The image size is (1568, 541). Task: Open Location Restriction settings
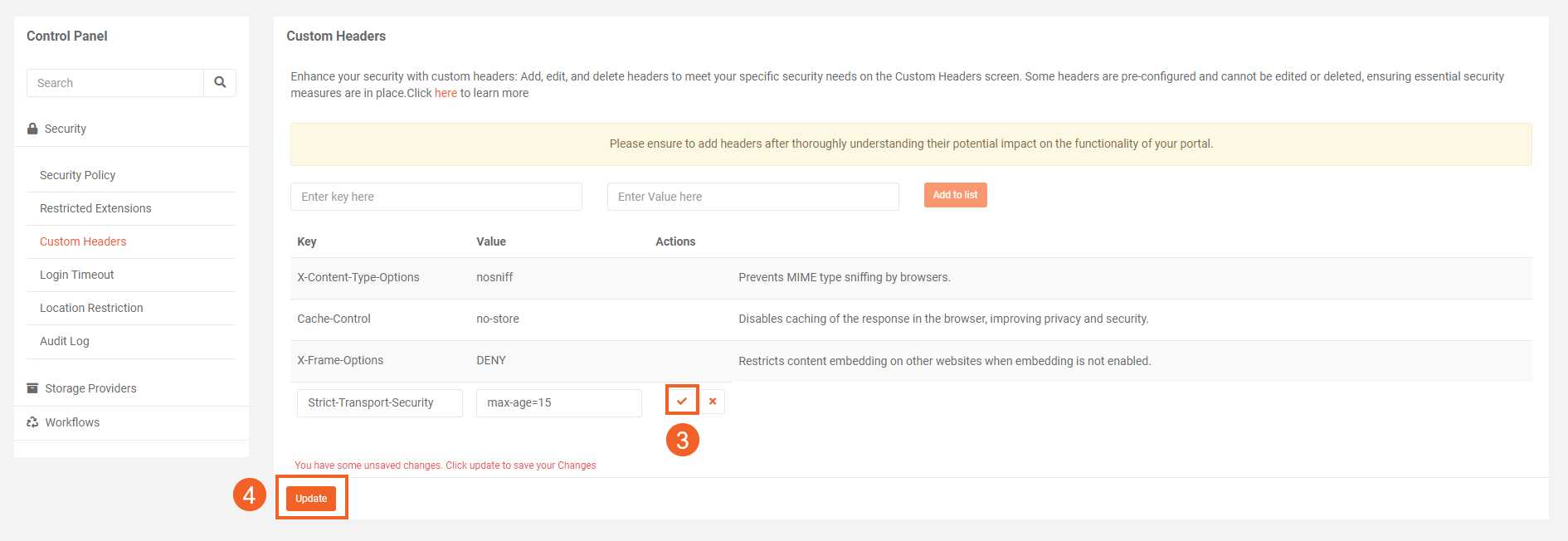click(91, 308)
